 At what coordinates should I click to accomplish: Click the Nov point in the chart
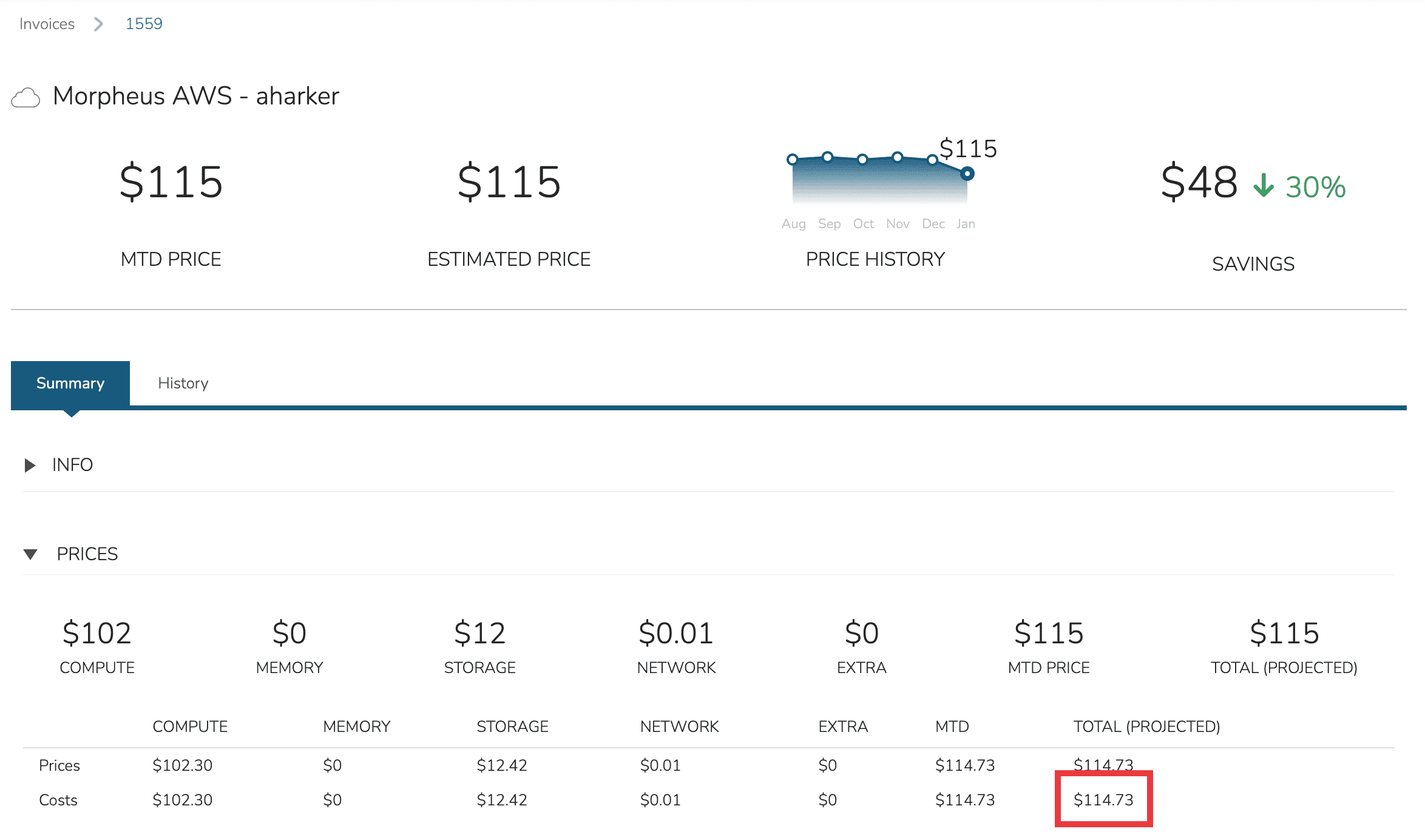[x=897, y=156]
